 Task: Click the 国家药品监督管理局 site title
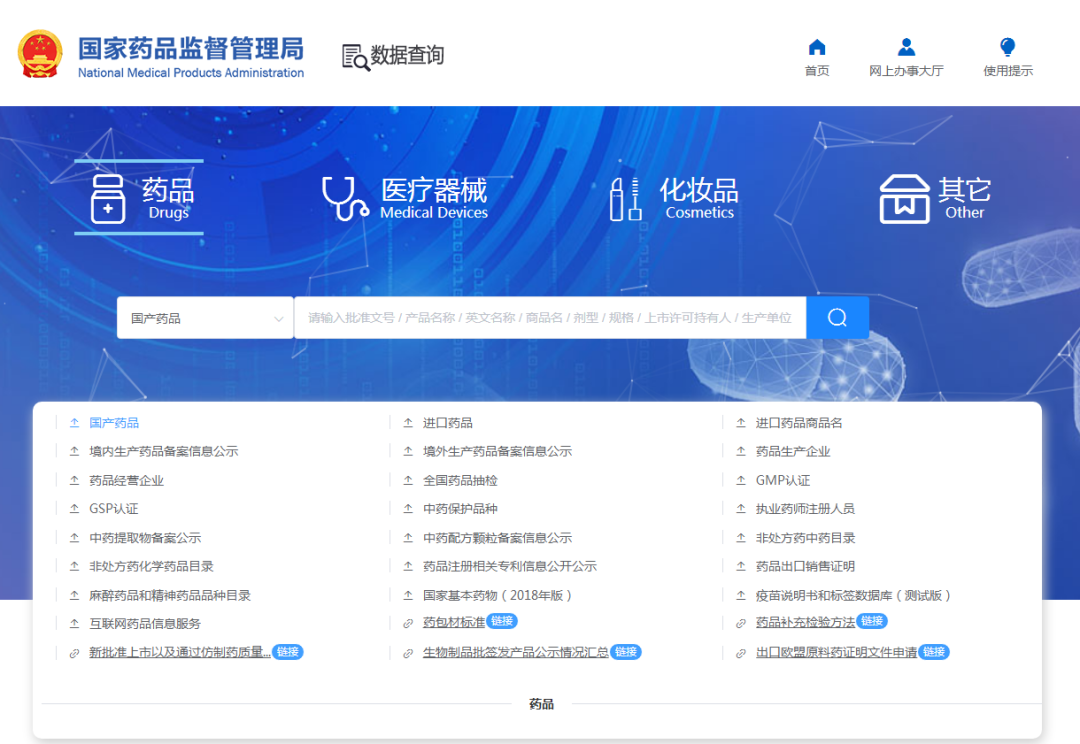click(191, 48)
